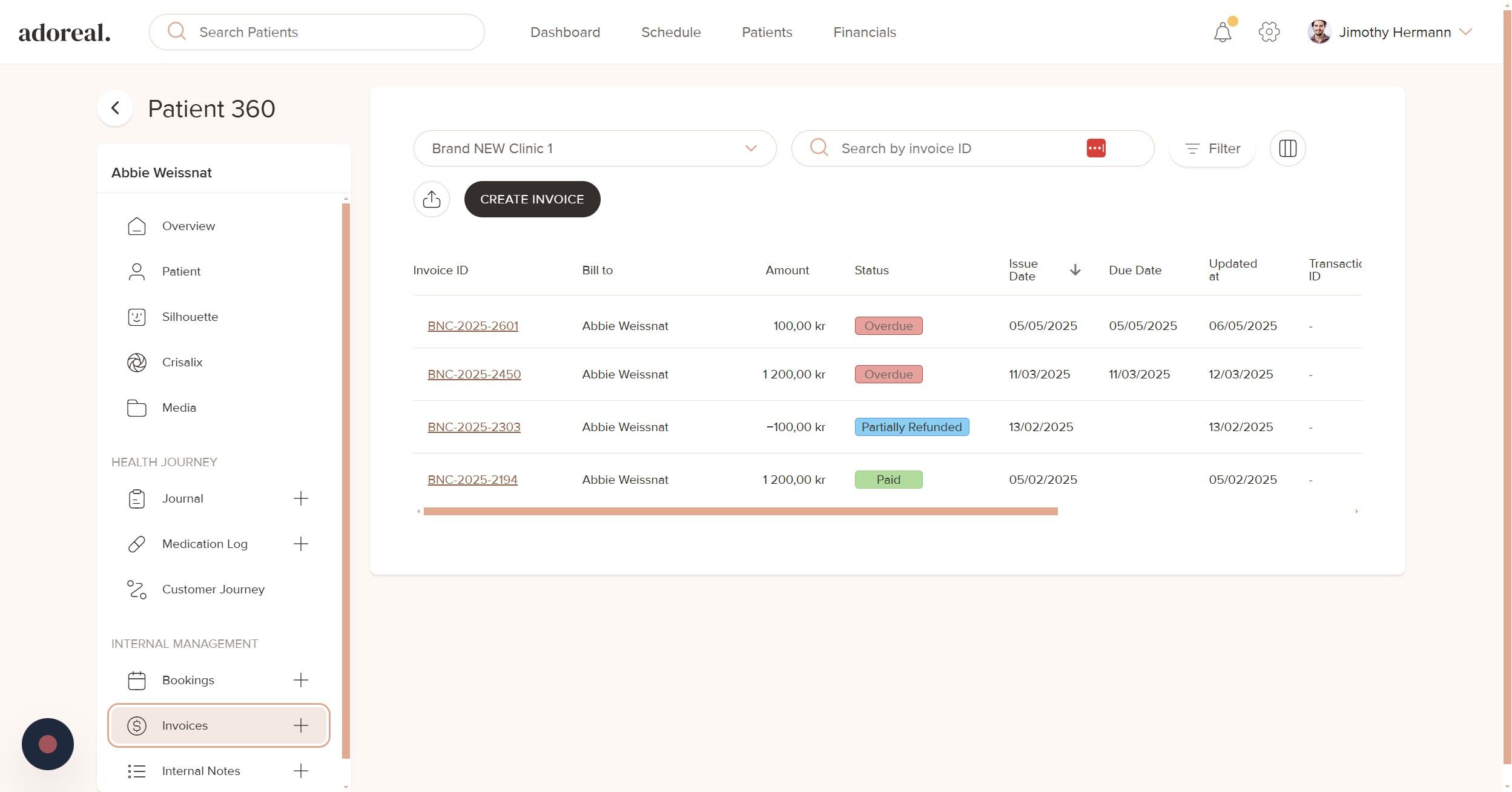The width and height of the screenshot is (1512, 792).
Task: Go to the Financials tab
Action: pos(864,32)
